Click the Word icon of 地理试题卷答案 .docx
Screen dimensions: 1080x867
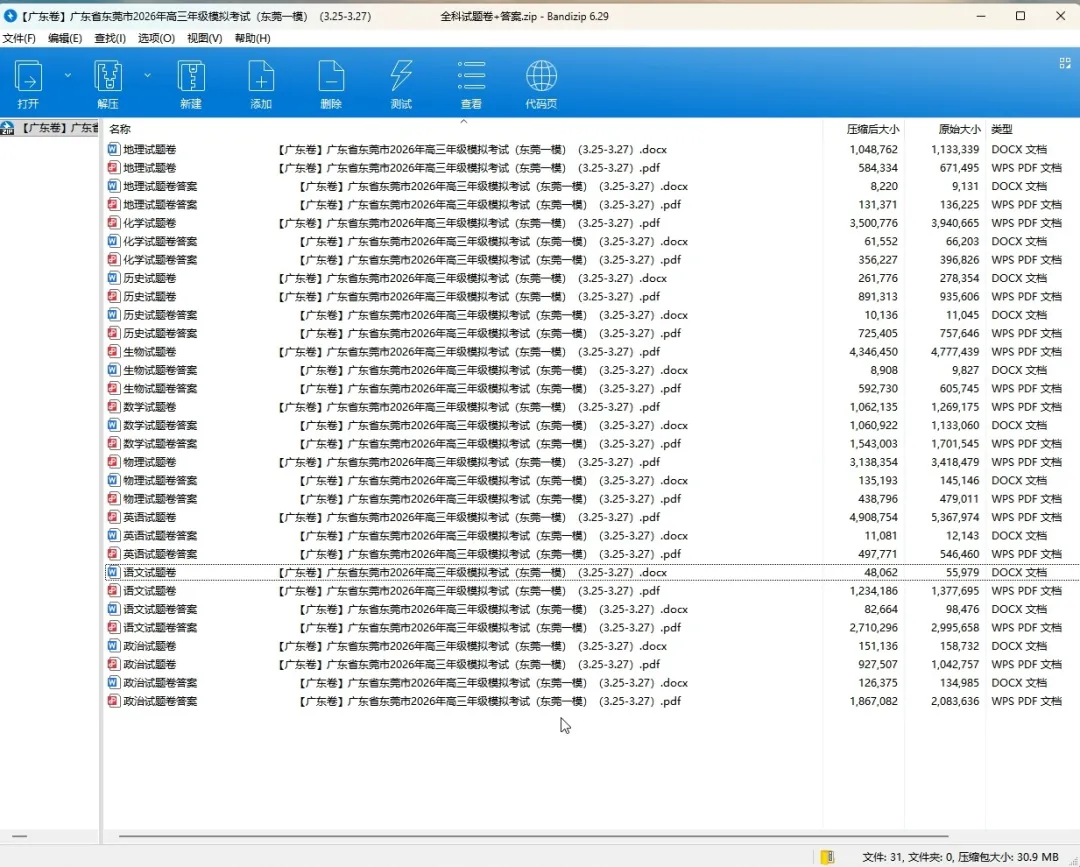[x=114, y=186]
